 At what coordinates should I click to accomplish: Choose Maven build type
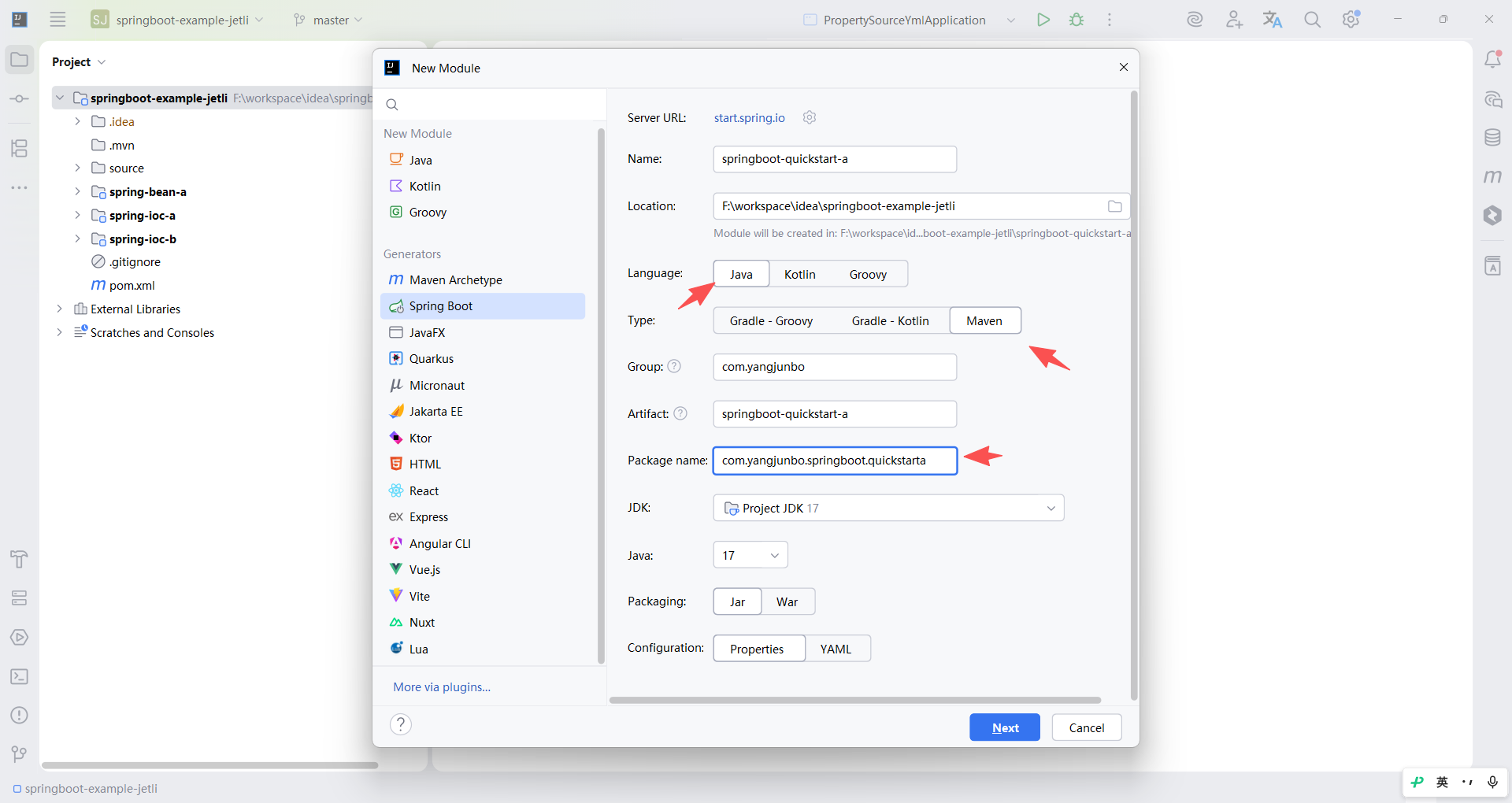[985, 320]
